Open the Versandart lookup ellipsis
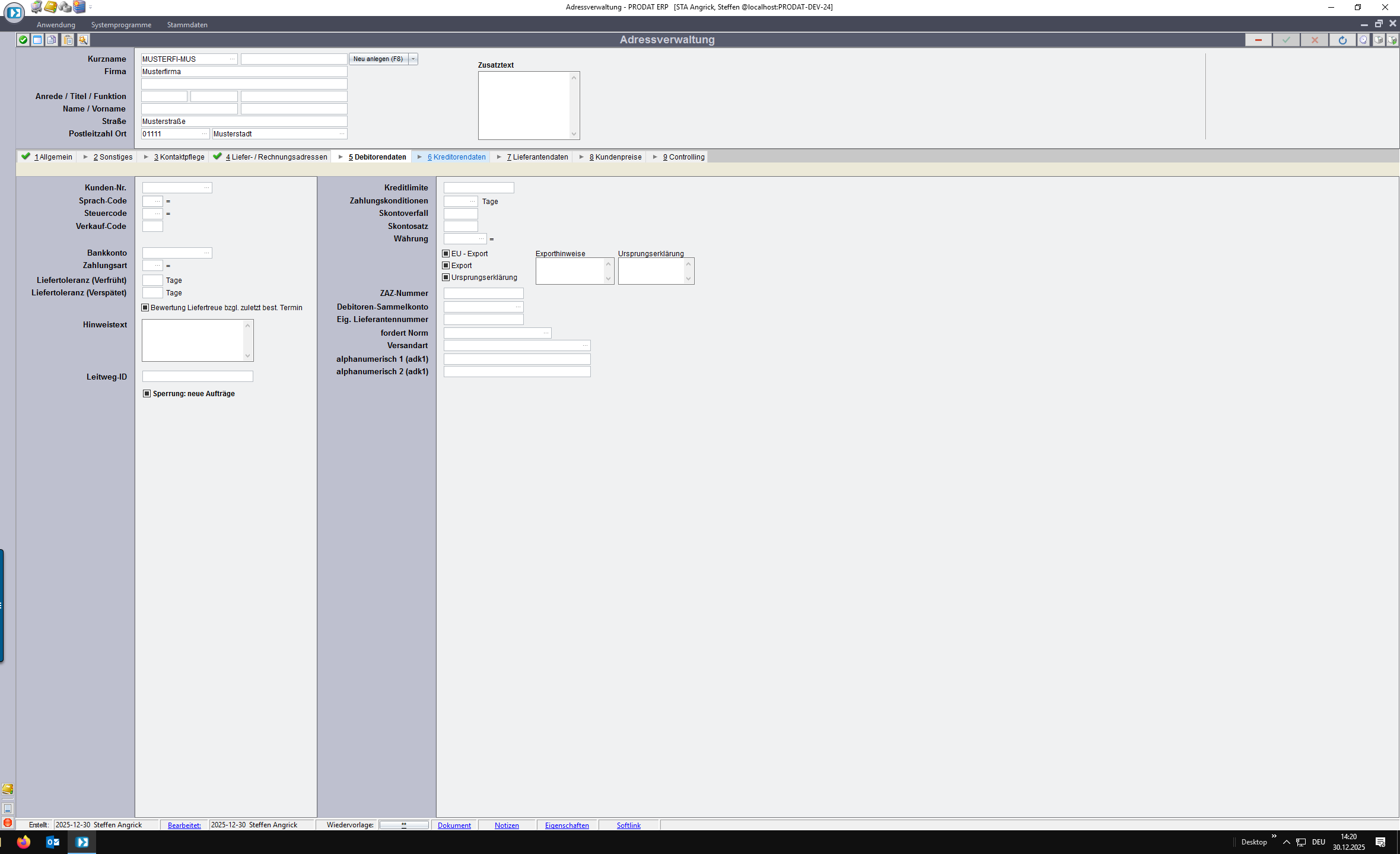The image size is (1400, 854). [585, 345]
